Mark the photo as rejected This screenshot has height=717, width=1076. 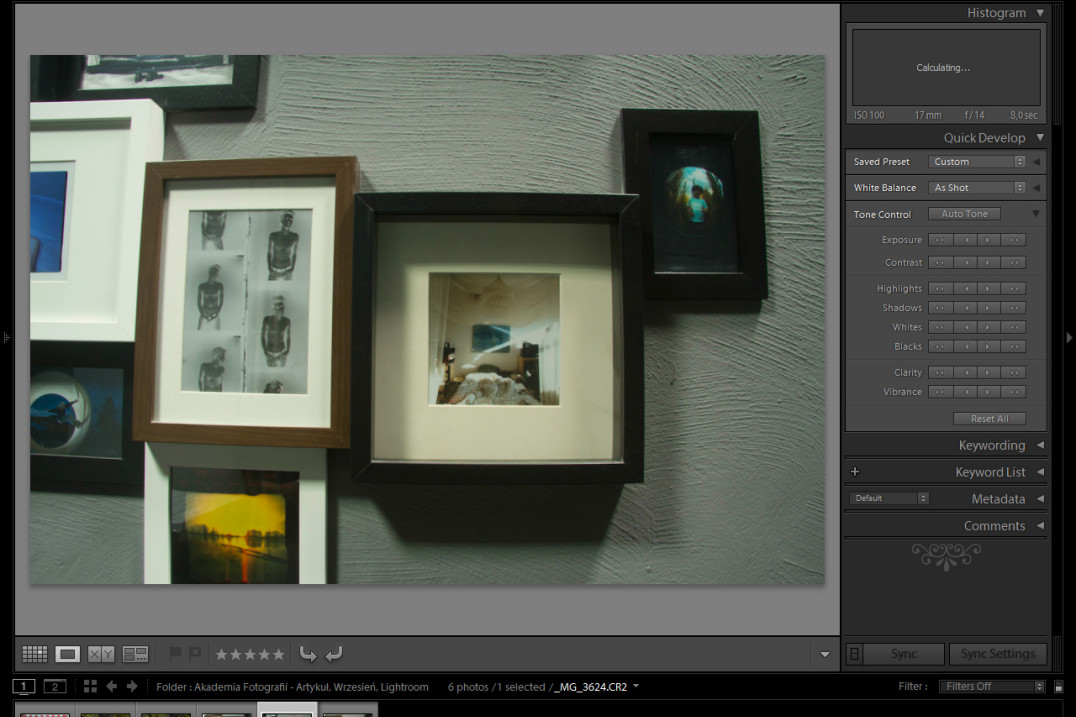click(x=195, y=654)
